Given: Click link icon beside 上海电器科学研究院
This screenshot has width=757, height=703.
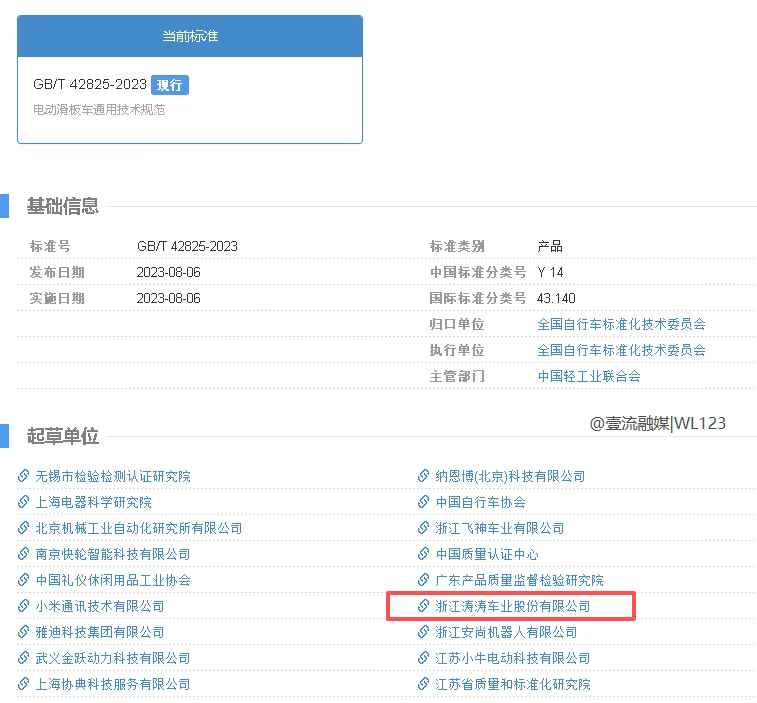Looking at the screenshot, I should point(24,502).
